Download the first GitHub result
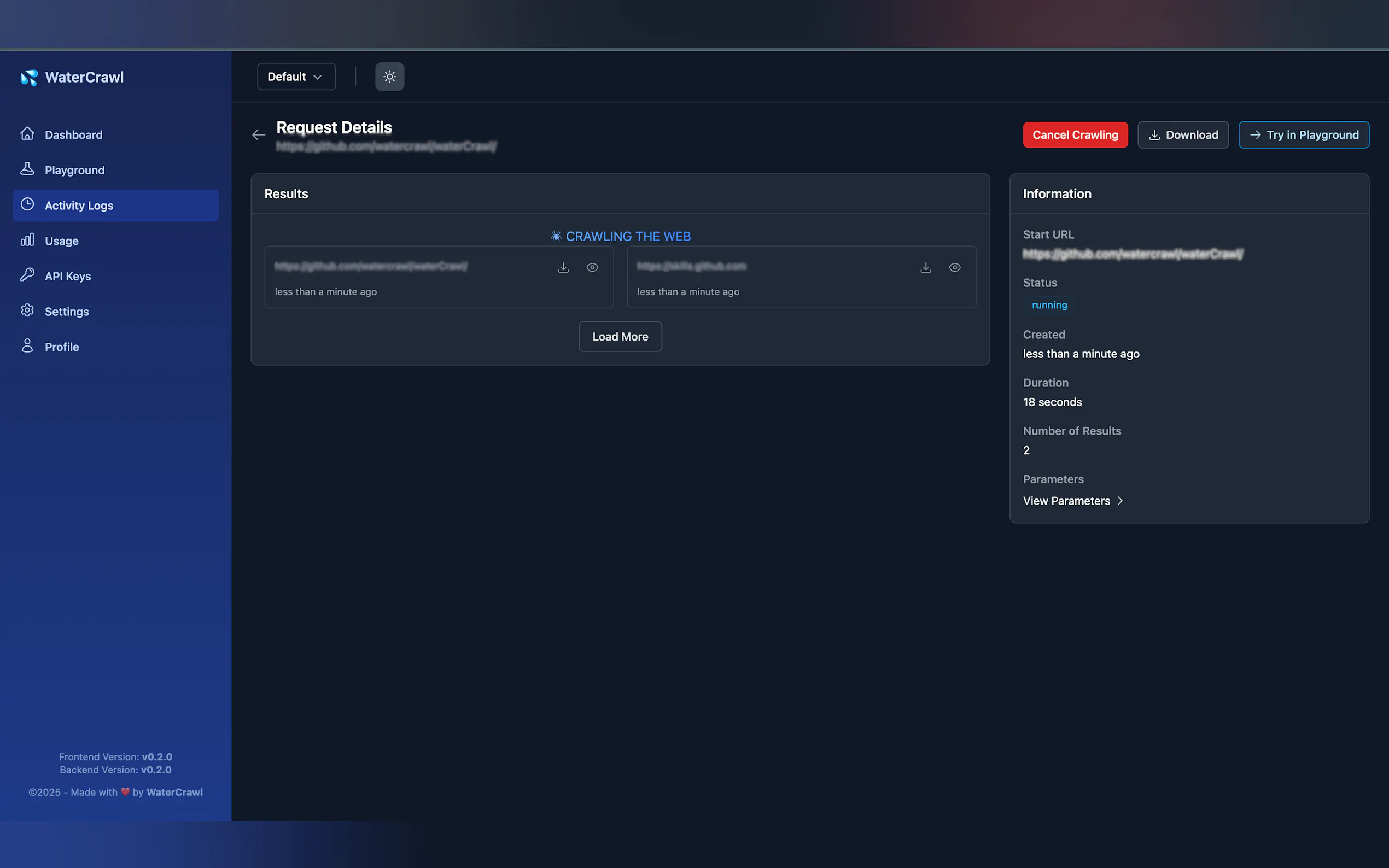This screenshot has width=1389, height=868. click(563, 267)
